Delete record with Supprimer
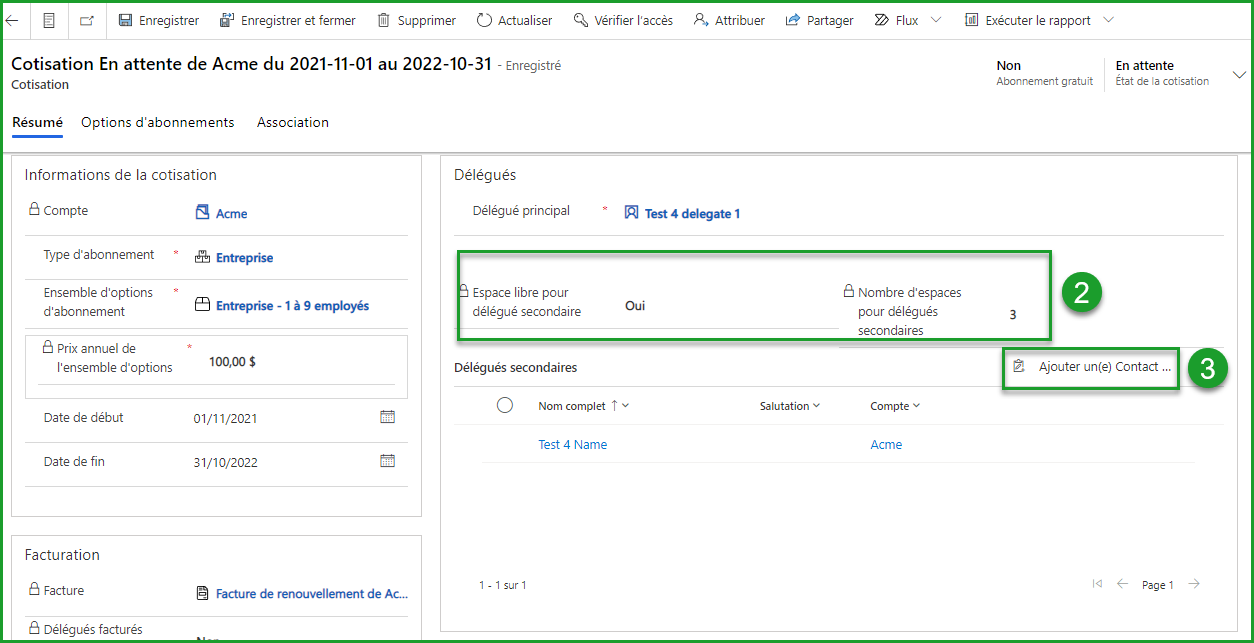Viewport: 1254px width, 643px height. pos(416,20)
